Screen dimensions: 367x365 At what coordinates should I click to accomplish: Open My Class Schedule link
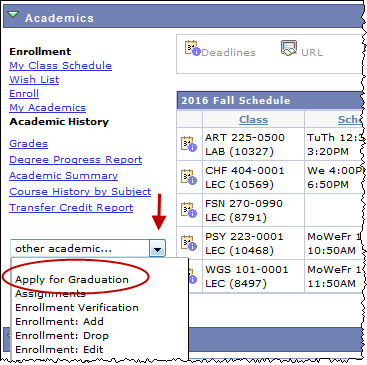(61, 65)
